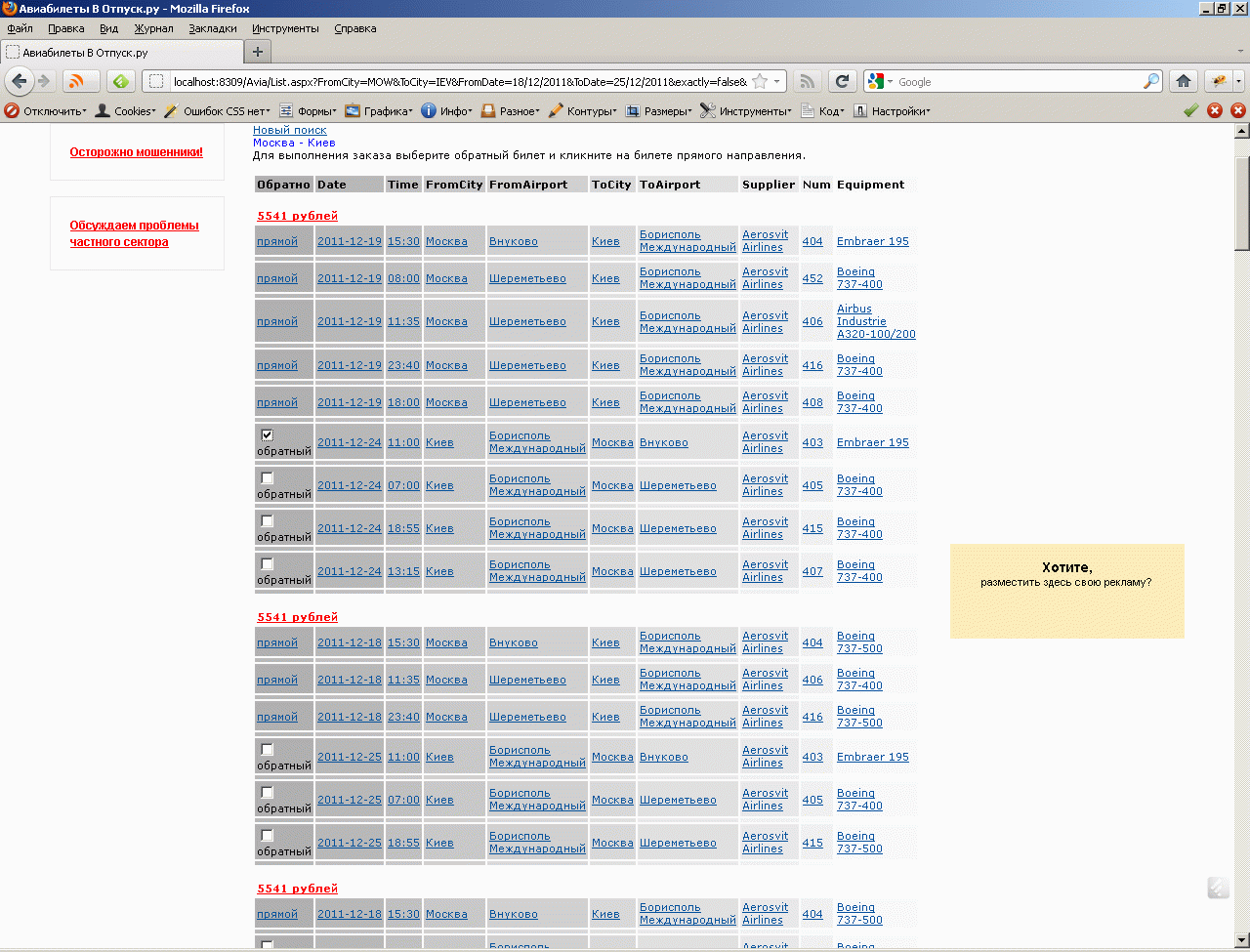Screen dimensions: 1250x952
Task: Select the Авиабилеты В Отпуск.ру tab
Action: [x=122, y=52]
